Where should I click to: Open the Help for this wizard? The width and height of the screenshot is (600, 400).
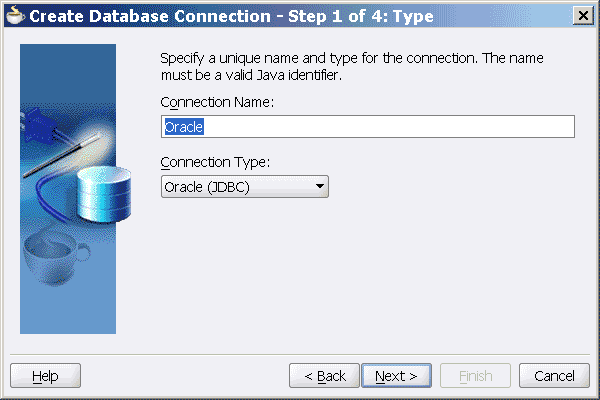(45, 376)
